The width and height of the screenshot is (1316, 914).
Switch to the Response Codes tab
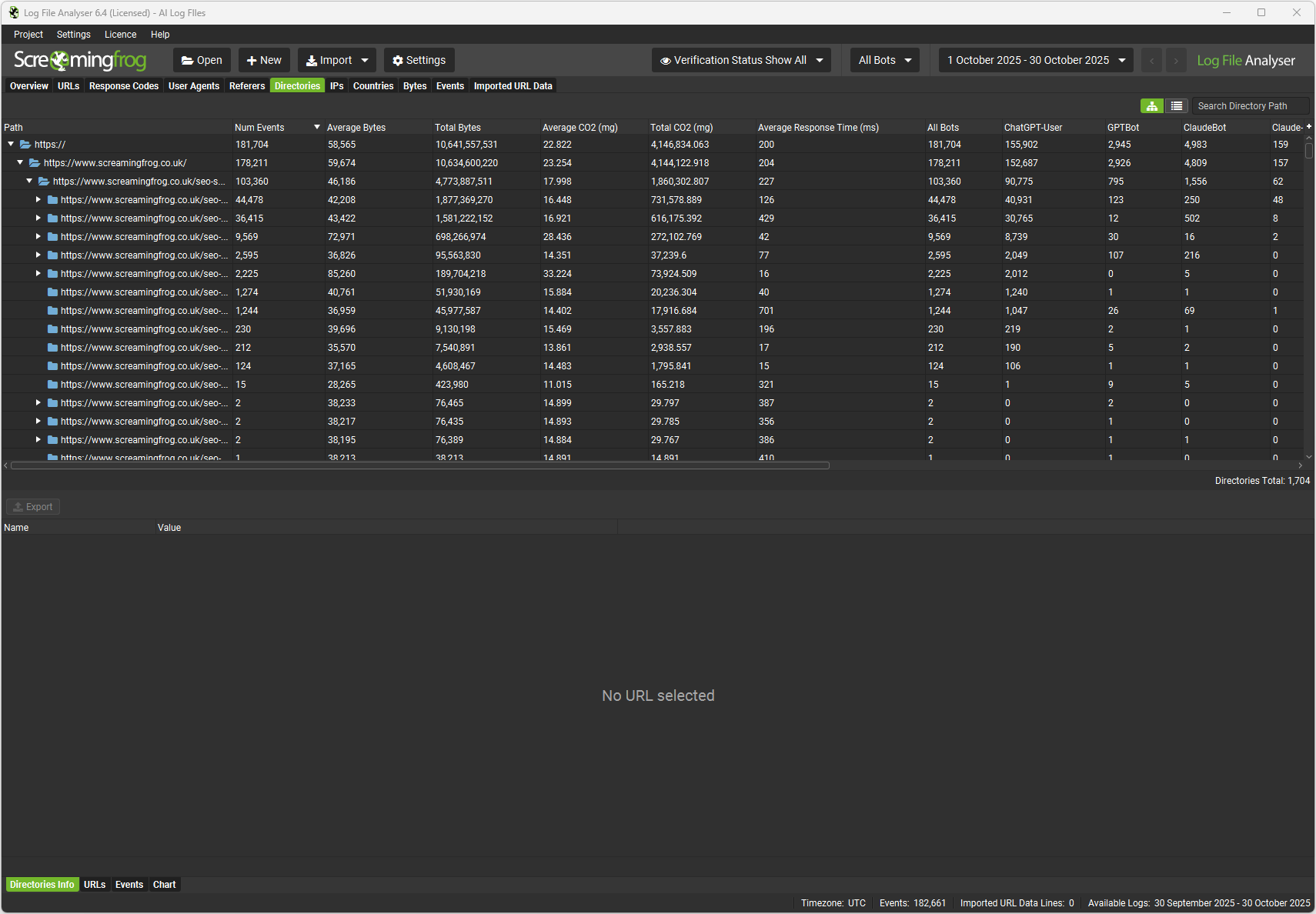point(123,86)
